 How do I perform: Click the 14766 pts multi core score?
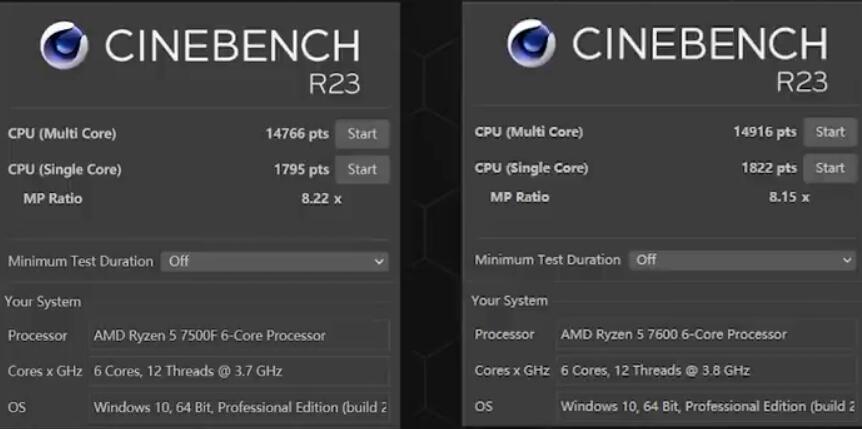296,134
